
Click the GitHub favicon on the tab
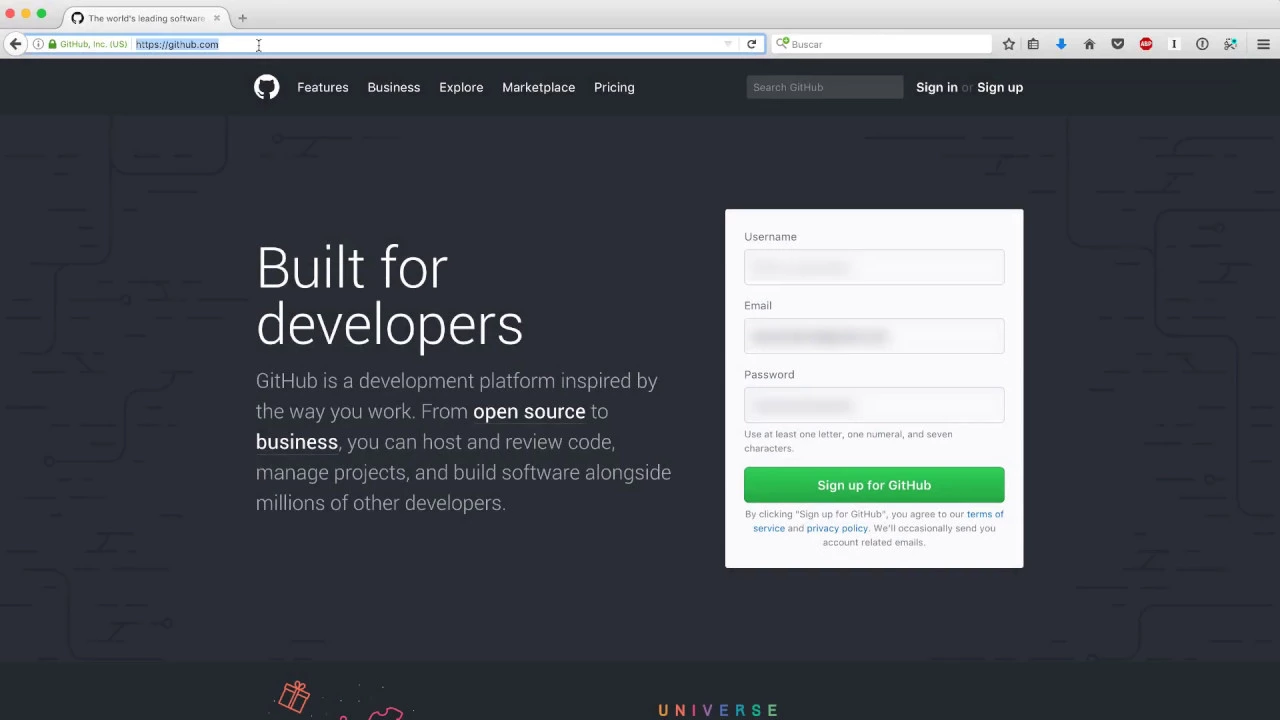click(77, 18)
